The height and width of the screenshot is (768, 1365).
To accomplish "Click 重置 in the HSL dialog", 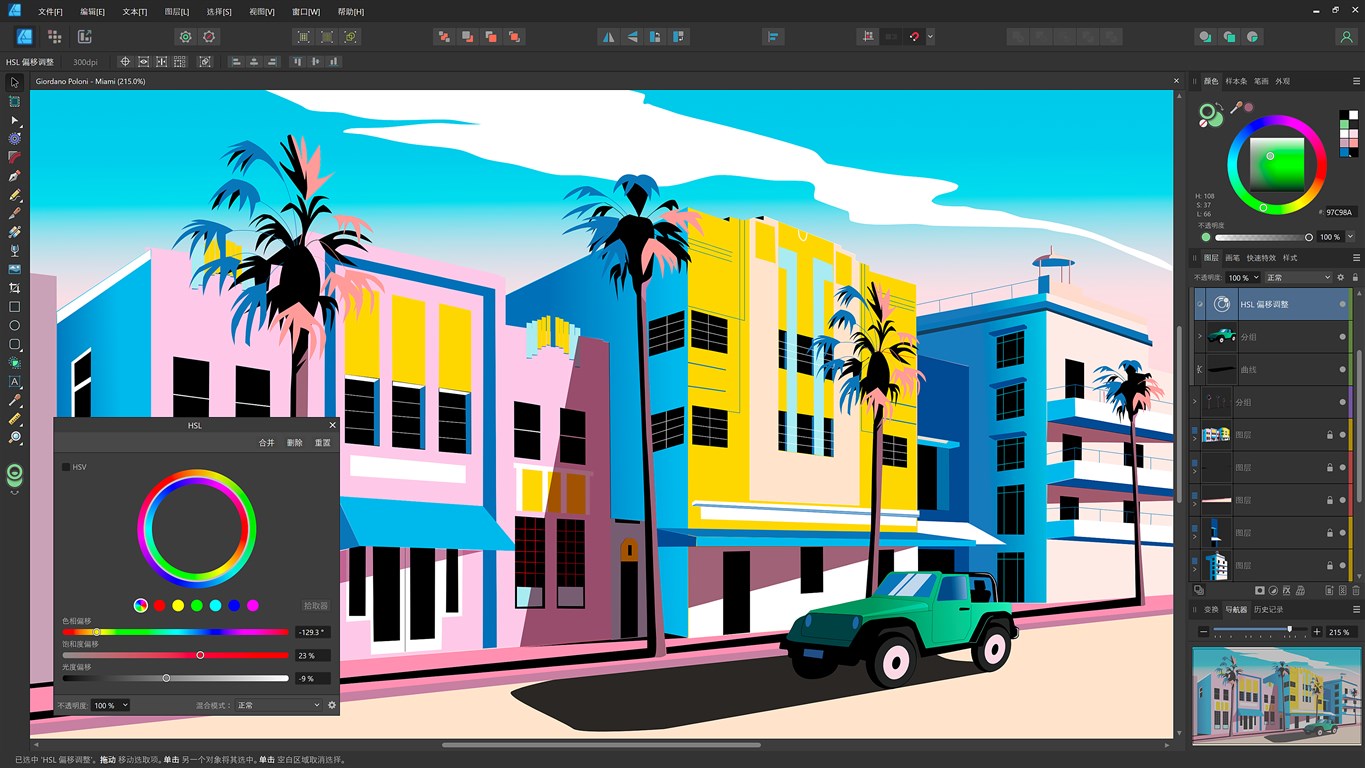I will pos(322,442).
